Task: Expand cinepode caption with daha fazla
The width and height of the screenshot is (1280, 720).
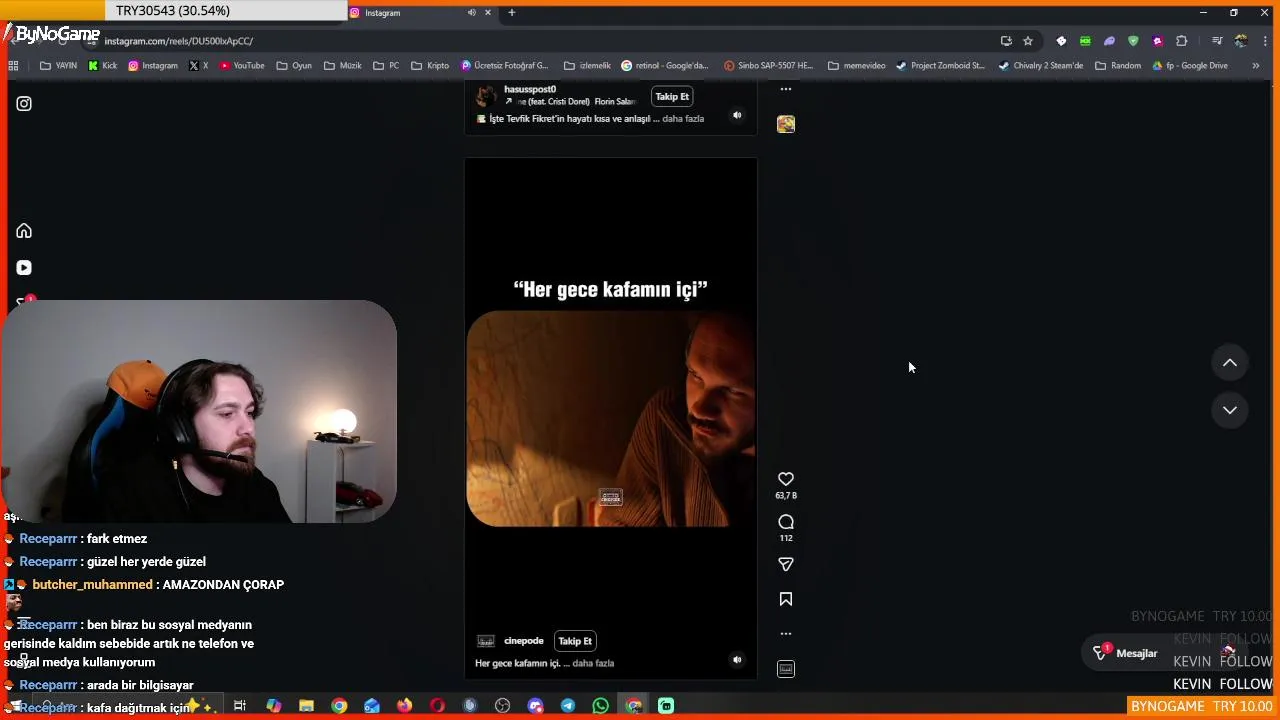Action: click(593, 663)
